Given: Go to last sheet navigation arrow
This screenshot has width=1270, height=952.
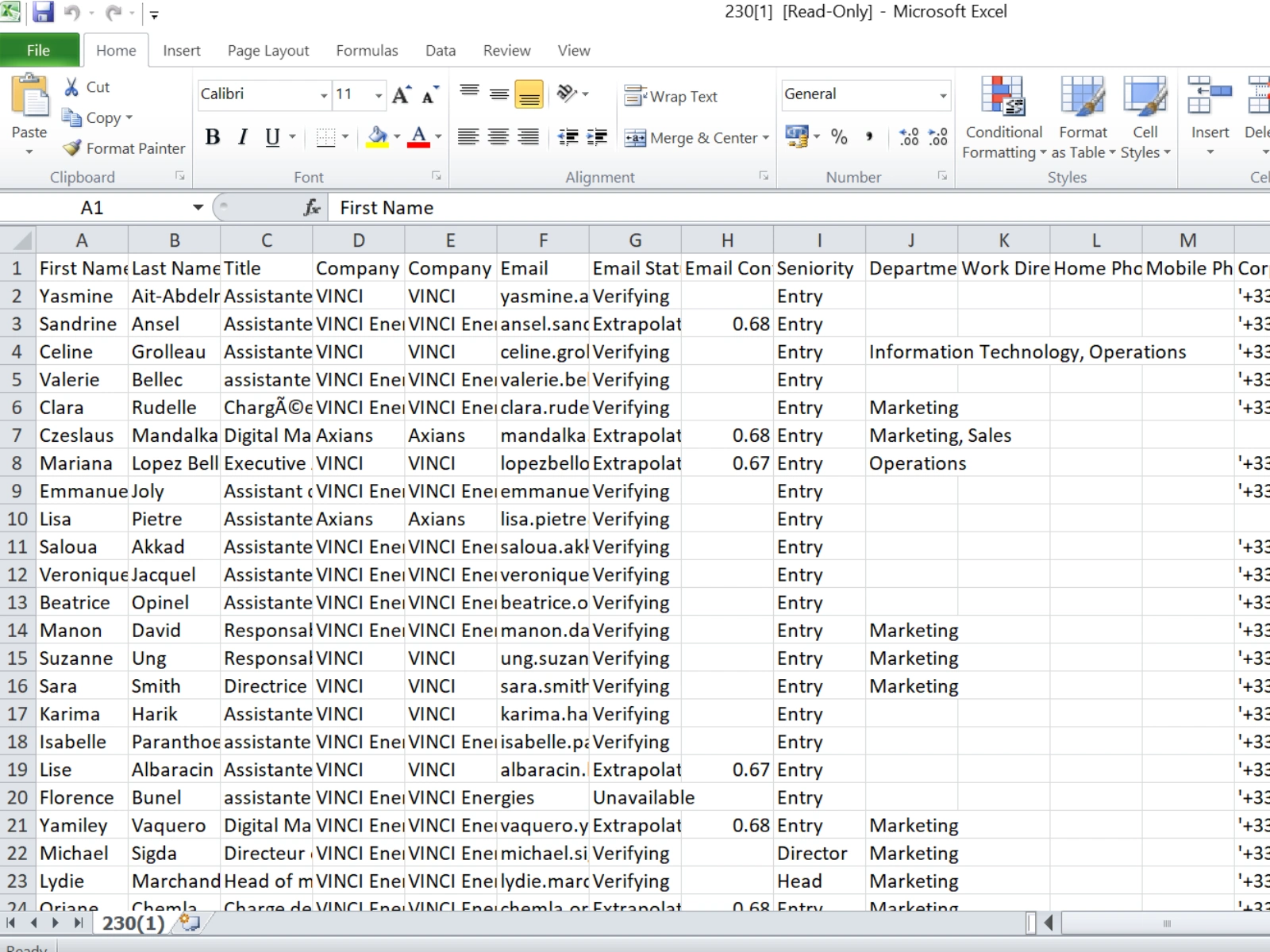Looking at the screenshot, I should click(x=78, y=923).
